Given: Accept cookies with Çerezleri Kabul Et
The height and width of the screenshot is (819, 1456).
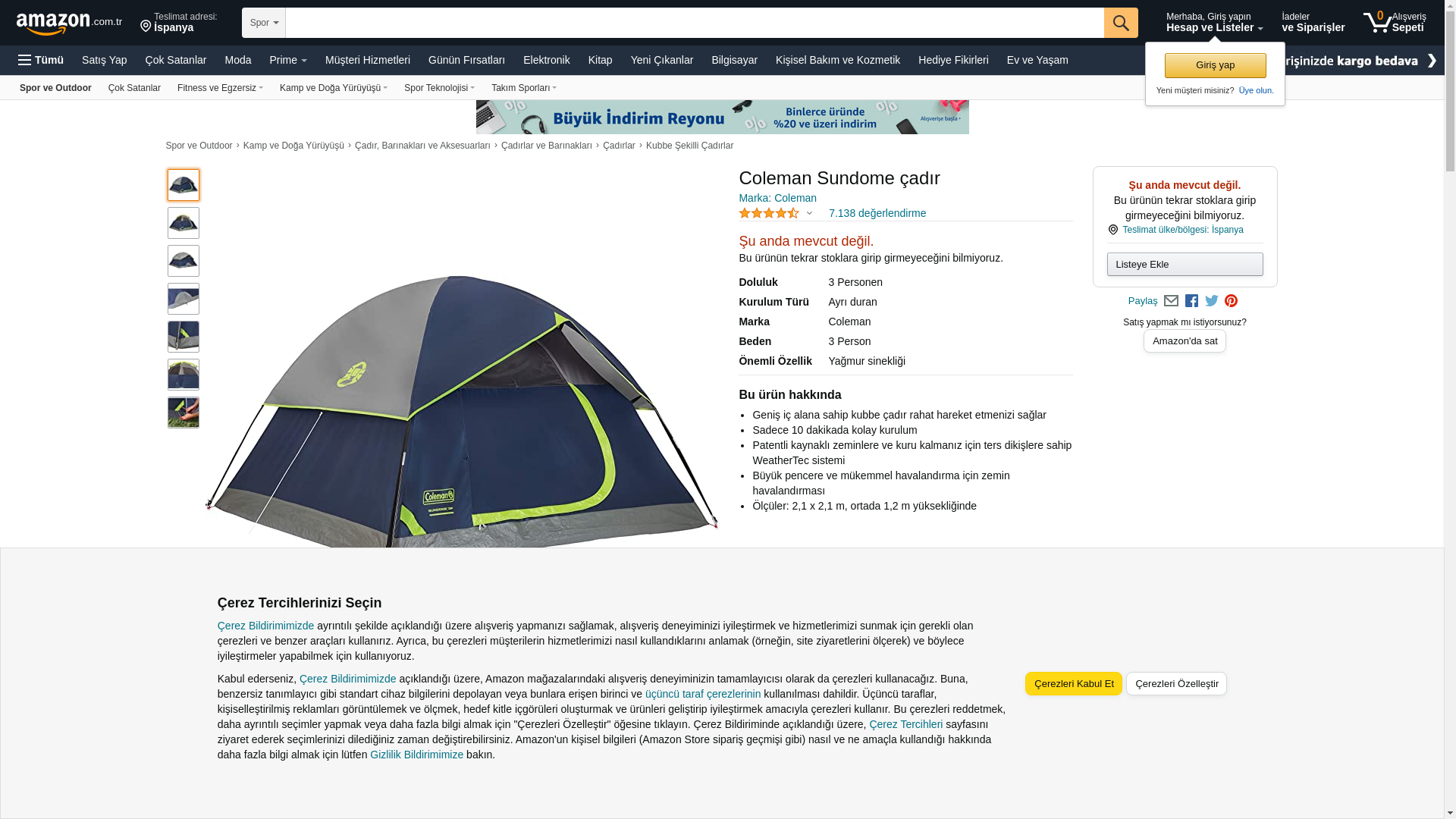Looking at the screenshot, I should pyautogui.click(x=1074, y=683).
